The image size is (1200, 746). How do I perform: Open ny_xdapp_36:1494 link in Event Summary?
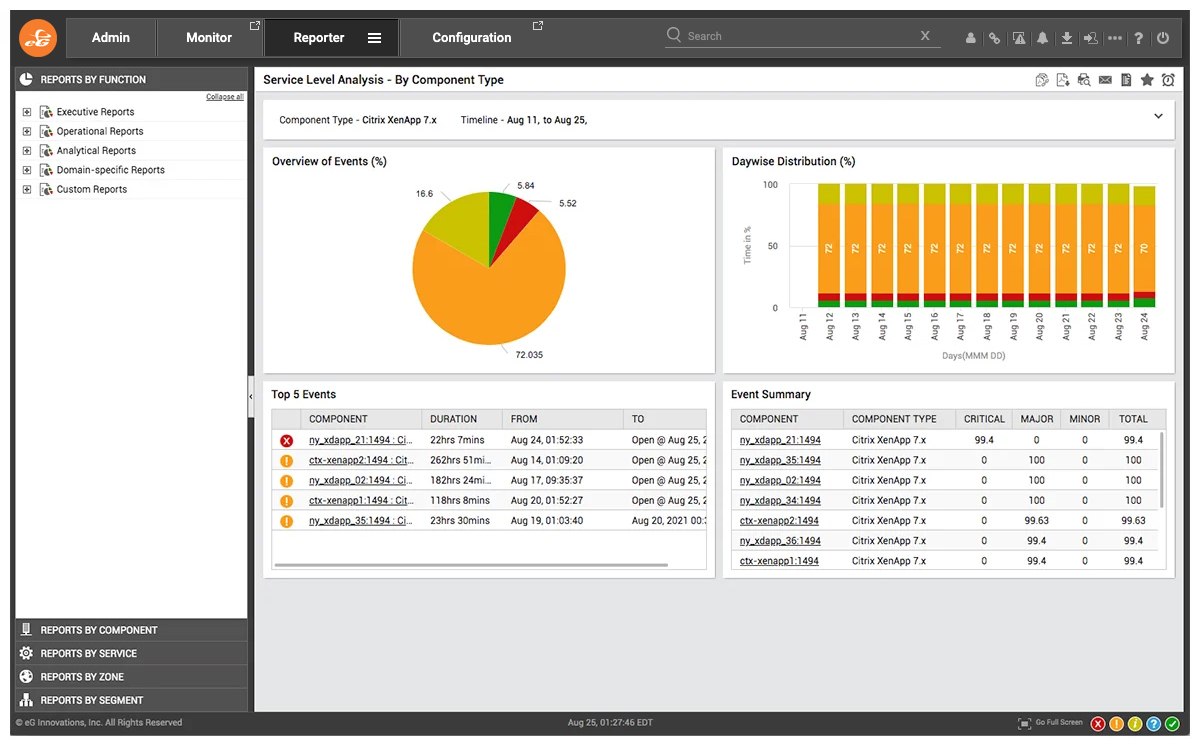coord(780,541)
